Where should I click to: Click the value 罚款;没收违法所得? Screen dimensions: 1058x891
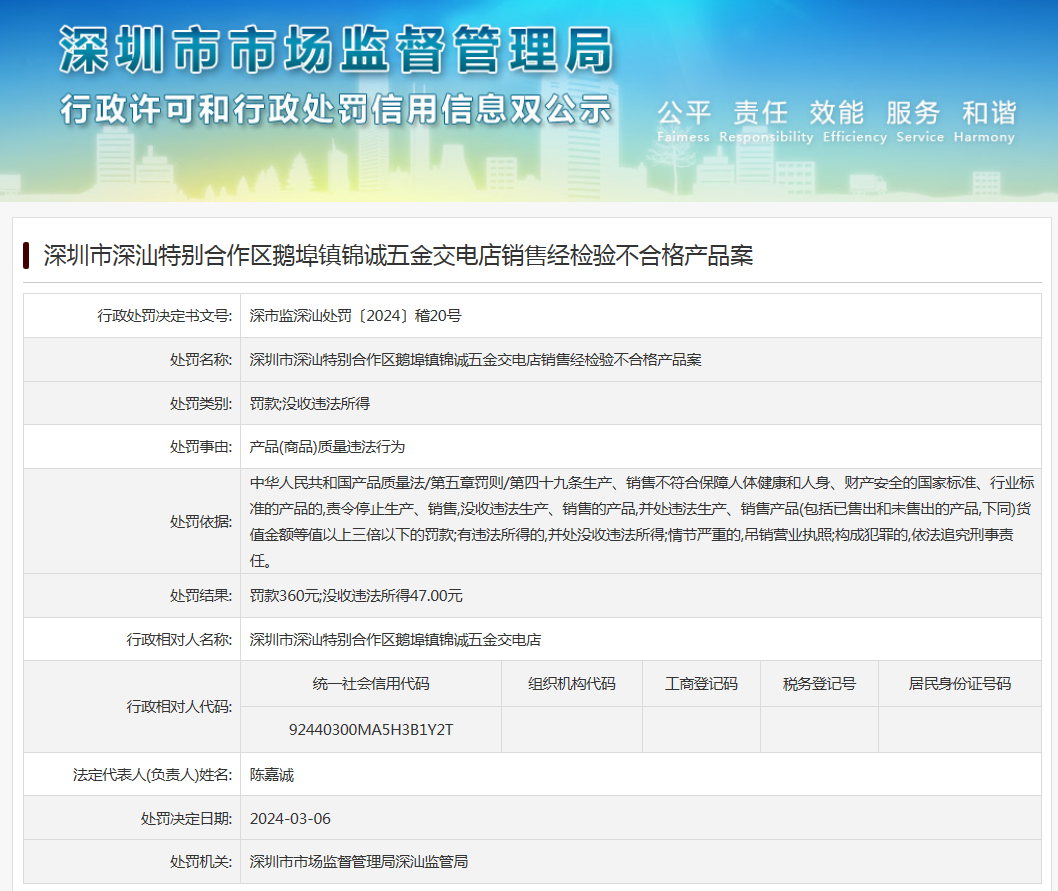[310, 404]
